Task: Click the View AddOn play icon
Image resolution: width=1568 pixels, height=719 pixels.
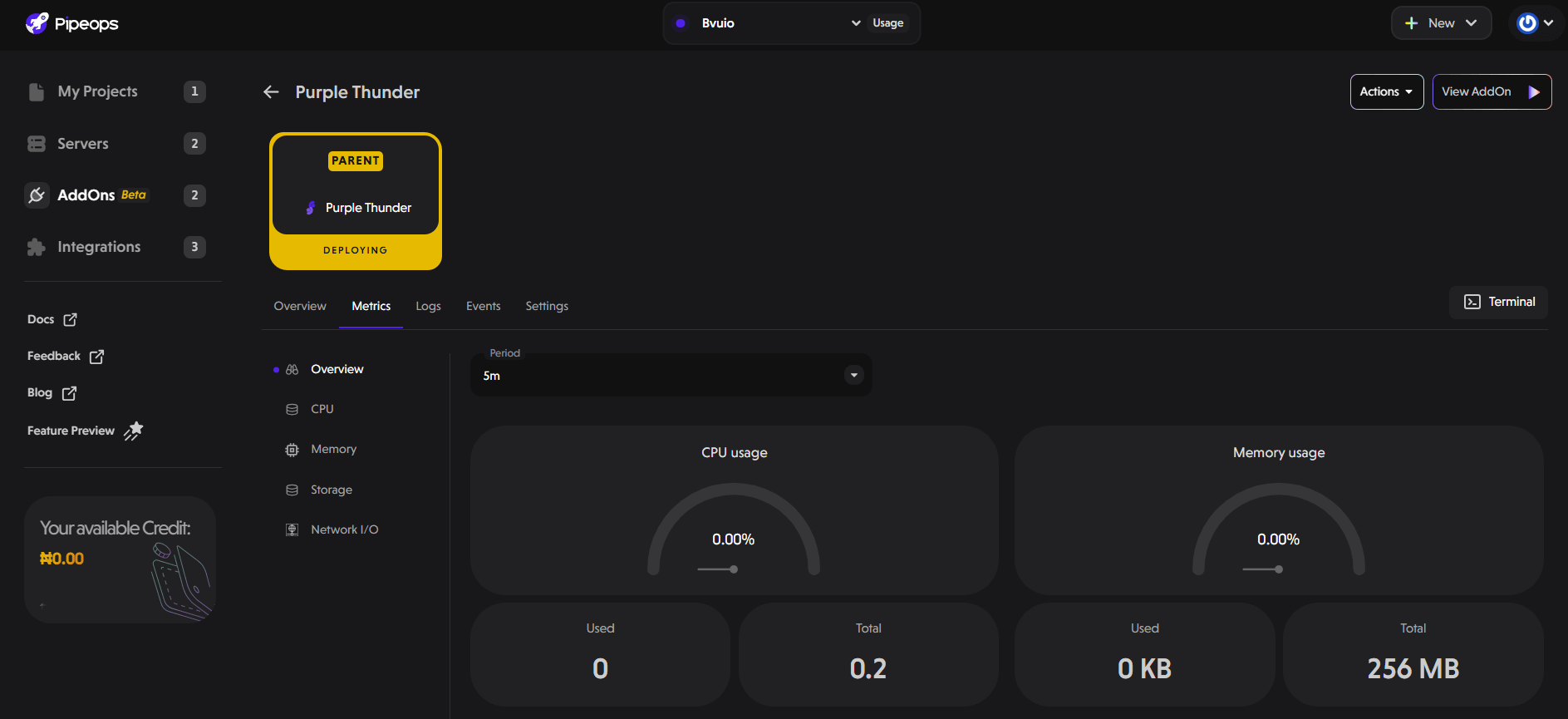Action: 1534,92
